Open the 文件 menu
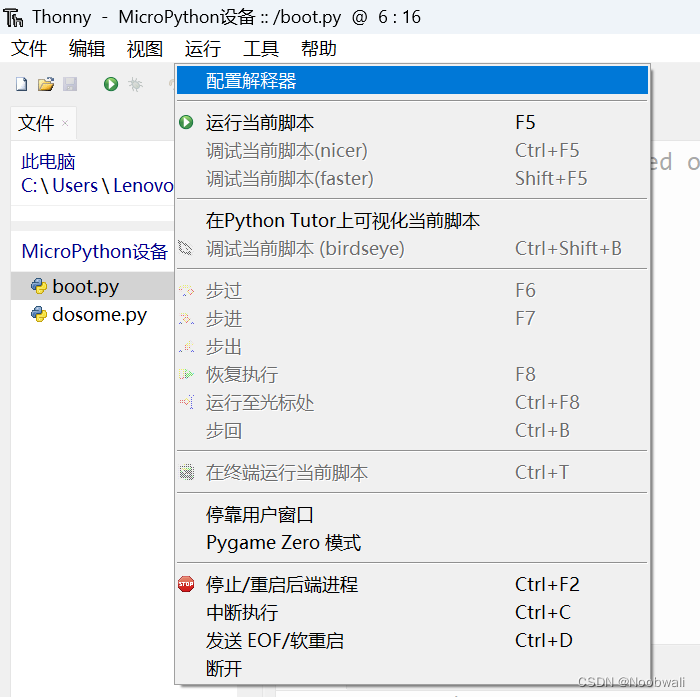The image size is (700, 697). pos(29,48)
